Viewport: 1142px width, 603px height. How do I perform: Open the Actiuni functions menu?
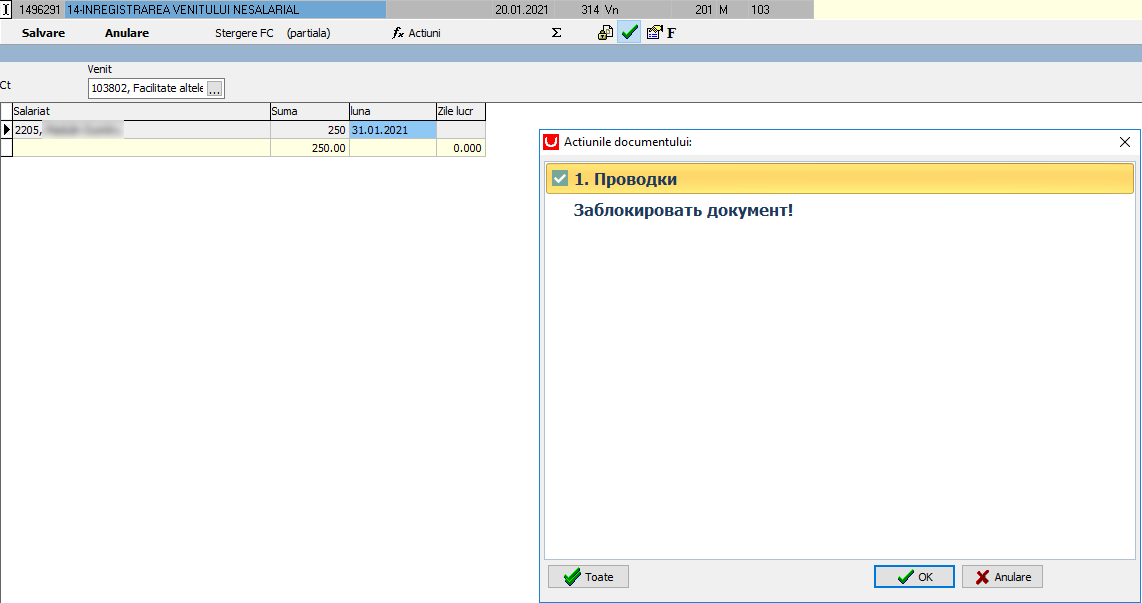[x=417, y=33]
